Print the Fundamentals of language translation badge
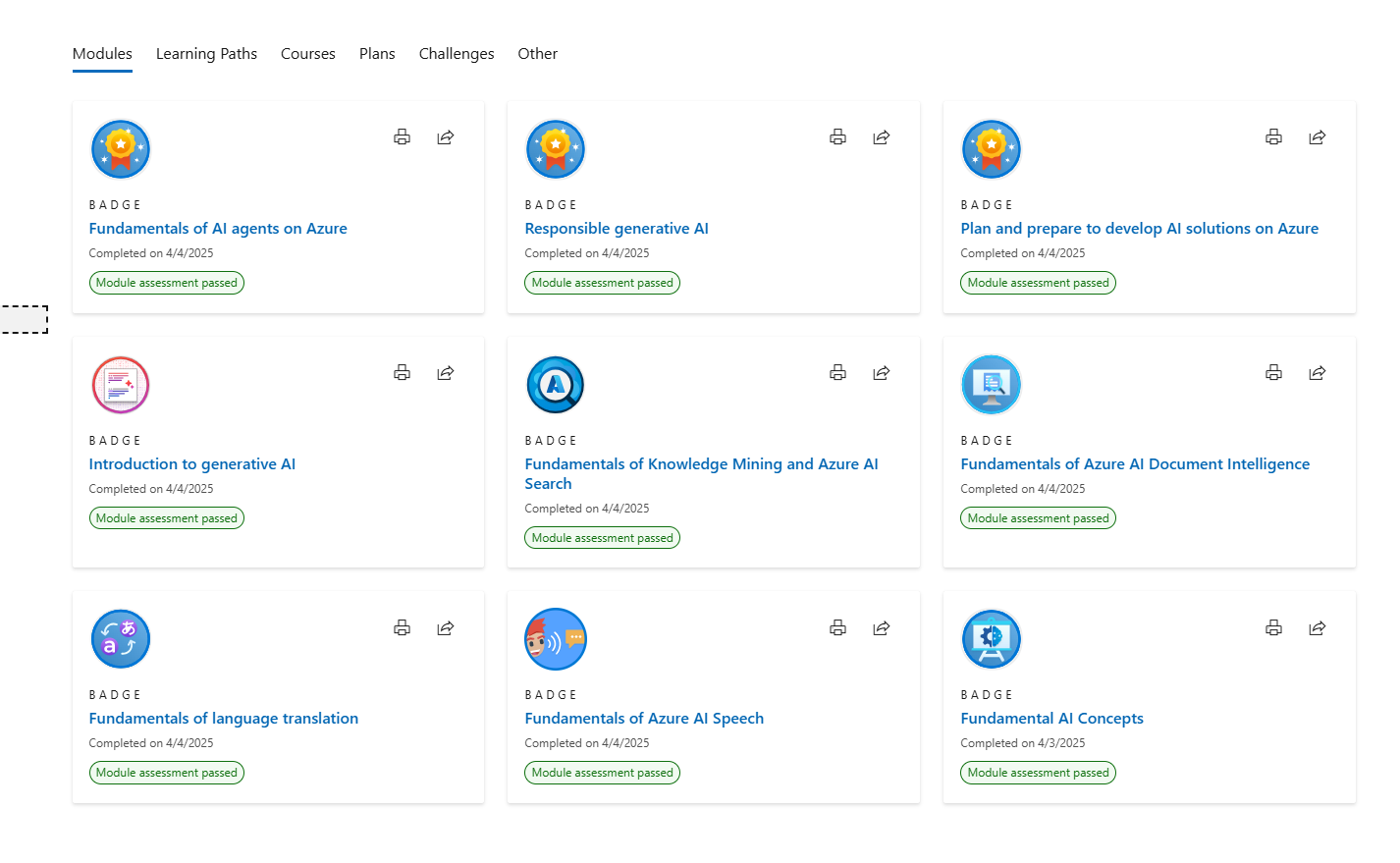1400x863 pixels. (402, 628)
